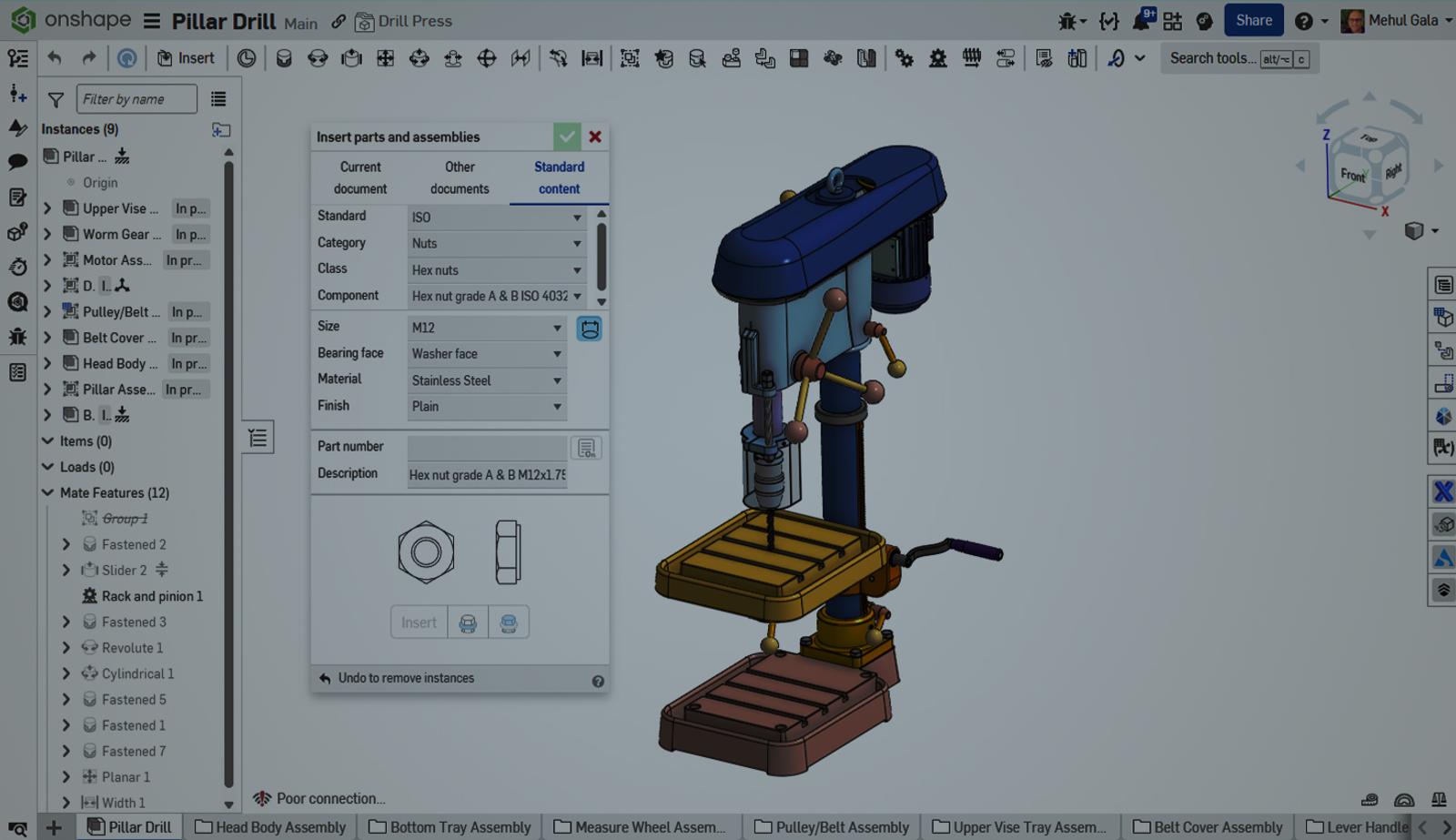Strike through Group 1 mate feature
Screen dimensions: 1456x840
point(125,519)
